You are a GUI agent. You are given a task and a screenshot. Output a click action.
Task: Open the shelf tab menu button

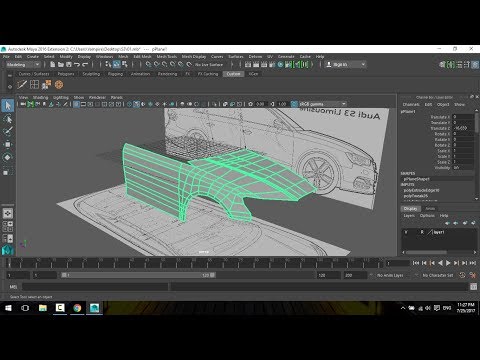pyautogui.click(x=10, y=75)
